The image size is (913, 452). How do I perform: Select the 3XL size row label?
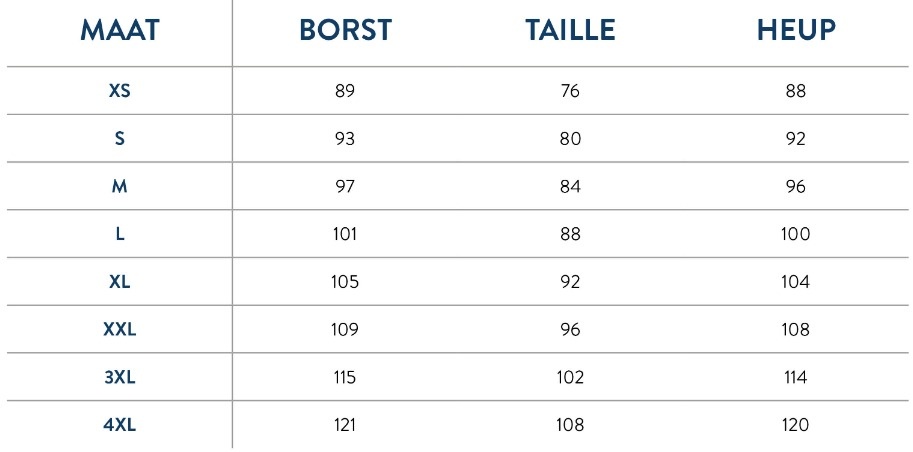[x=120, y=377]
